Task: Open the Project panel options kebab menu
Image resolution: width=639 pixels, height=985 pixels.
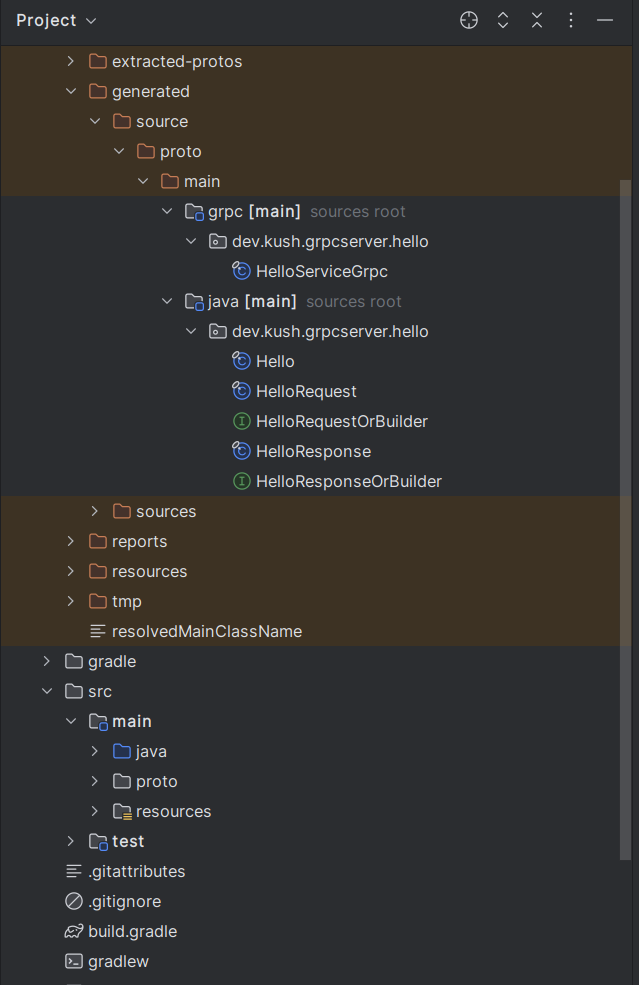Action: click(571, 20)
